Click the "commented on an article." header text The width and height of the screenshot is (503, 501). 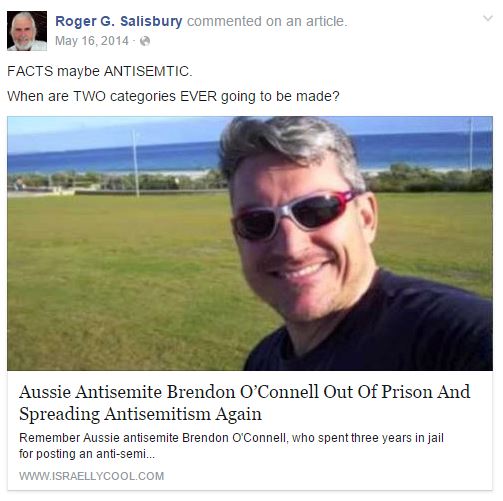[x=267, y=21]
